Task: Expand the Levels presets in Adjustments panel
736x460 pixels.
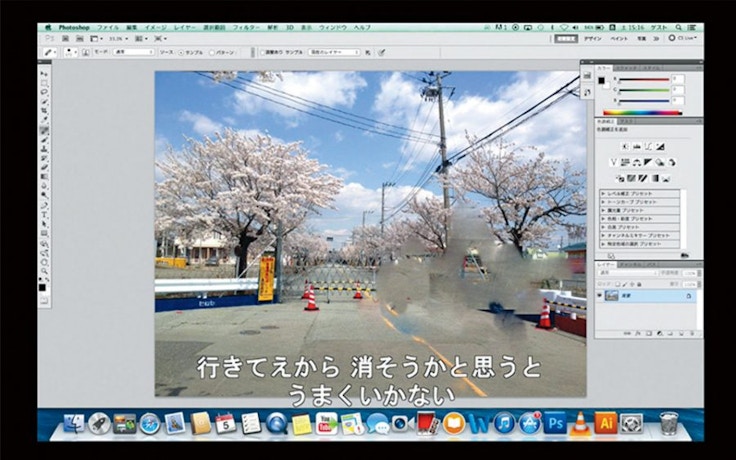Action: pyautogui.click(x=603, y=191)
